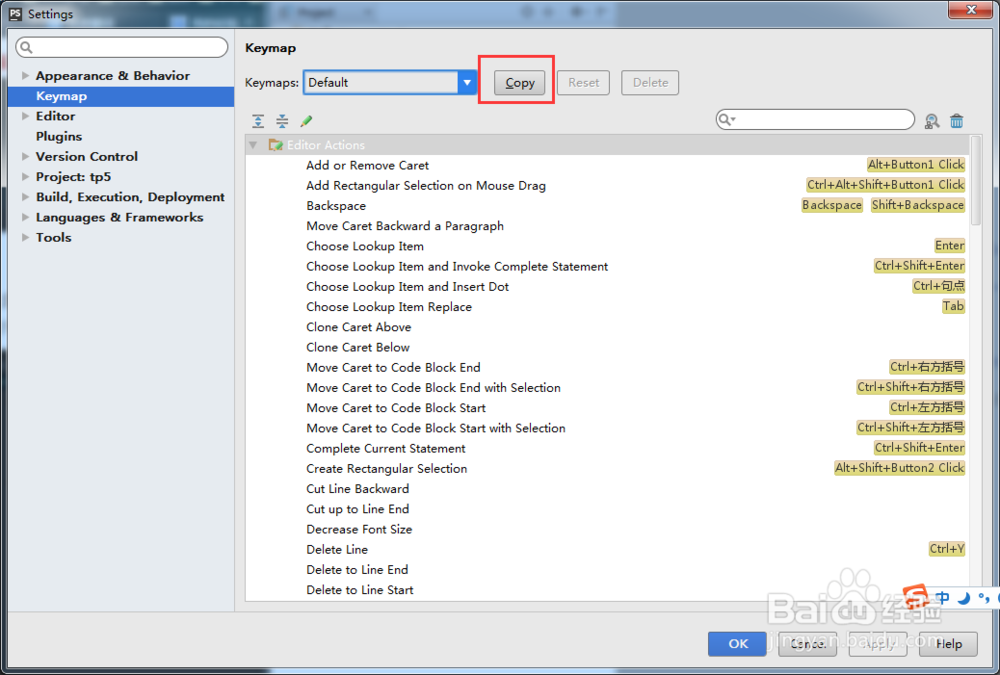The width and height of the screenshot is (1000, 675).
Task: Select 'Clone Caret Above' action
Action: coord(358,327)
